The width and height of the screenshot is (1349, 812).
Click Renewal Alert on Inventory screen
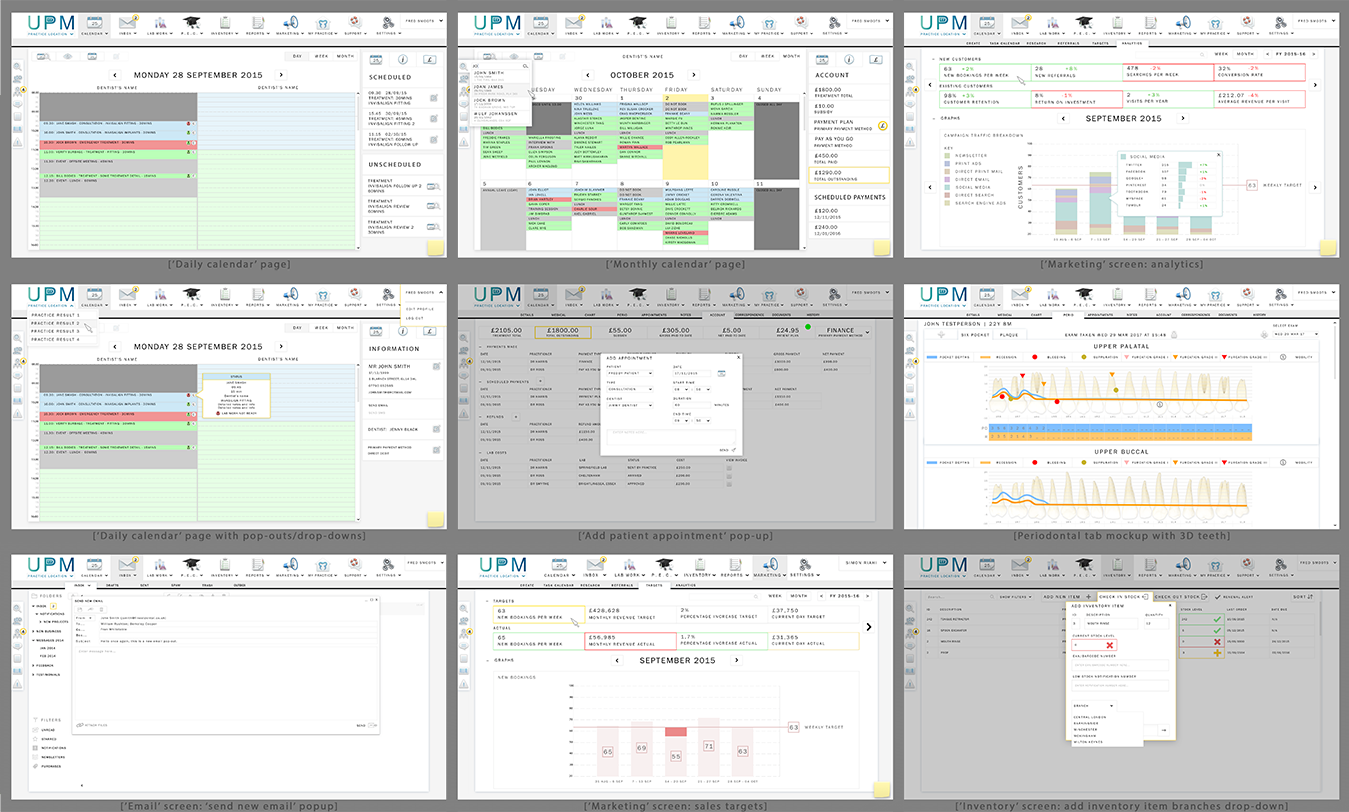pos(1234,597)
